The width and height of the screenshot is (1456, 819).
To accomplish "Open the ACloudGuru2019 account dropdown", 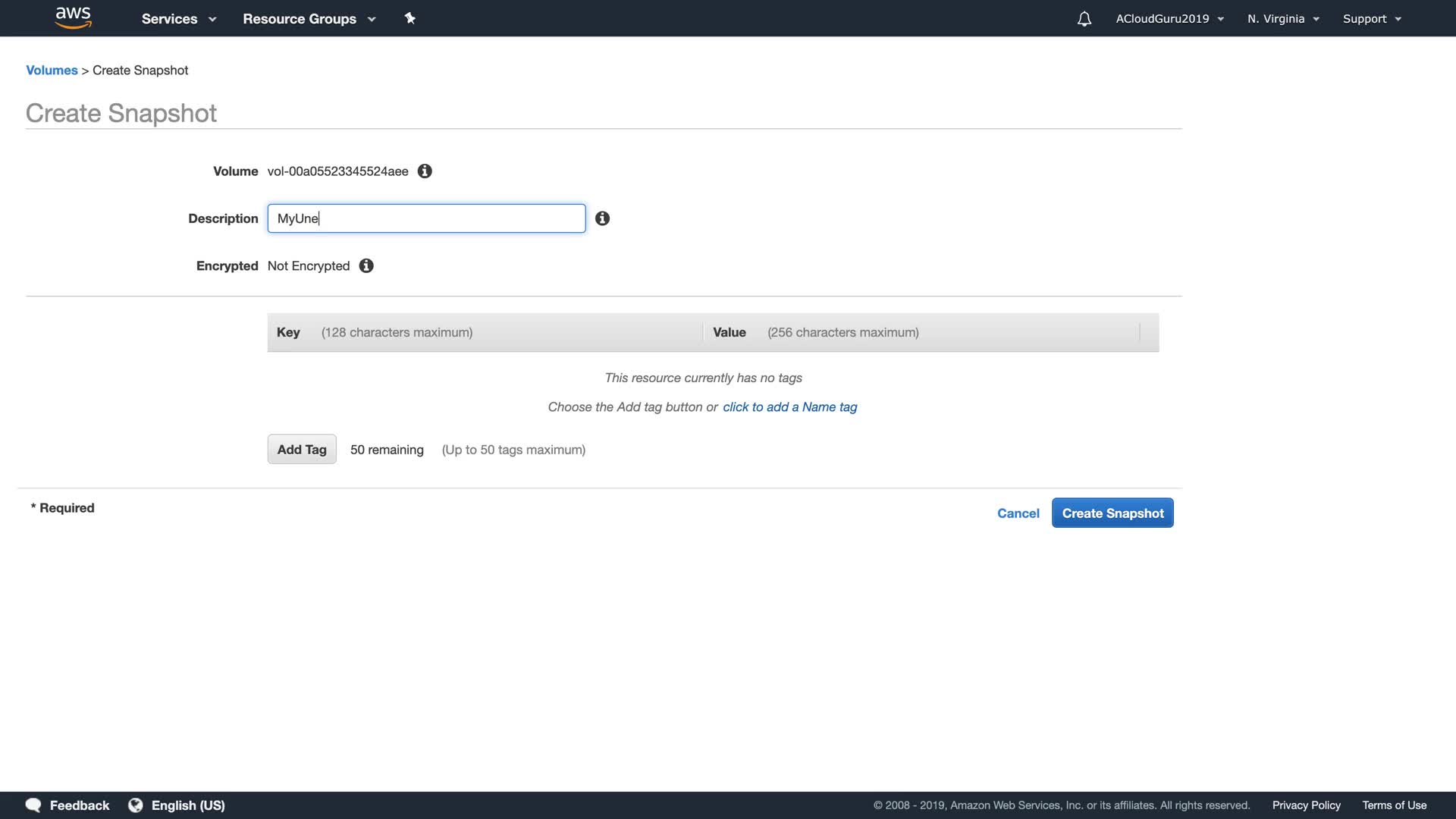I will [1169, 19].
